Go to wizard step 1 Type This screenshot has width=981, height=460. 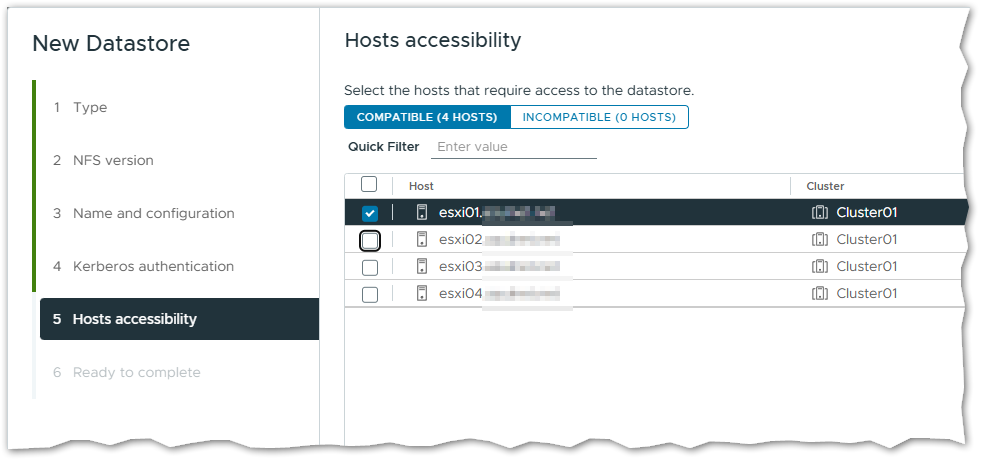90,107
